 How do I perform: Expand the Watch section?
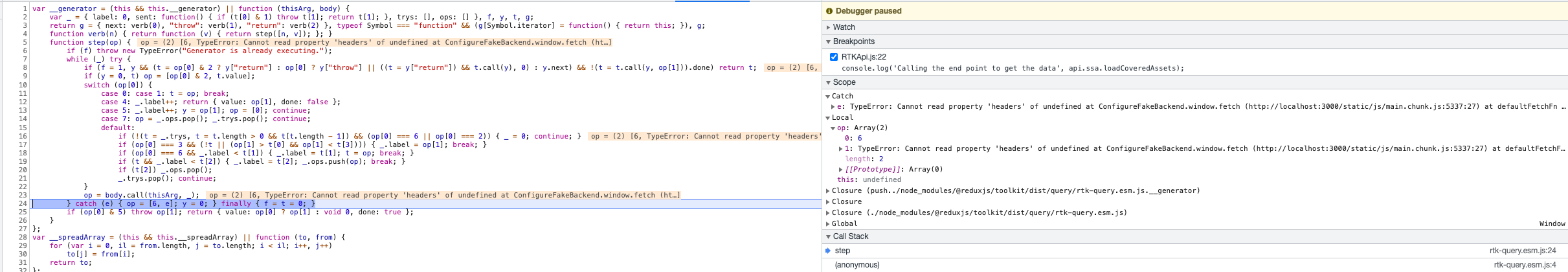coord(829,27)
